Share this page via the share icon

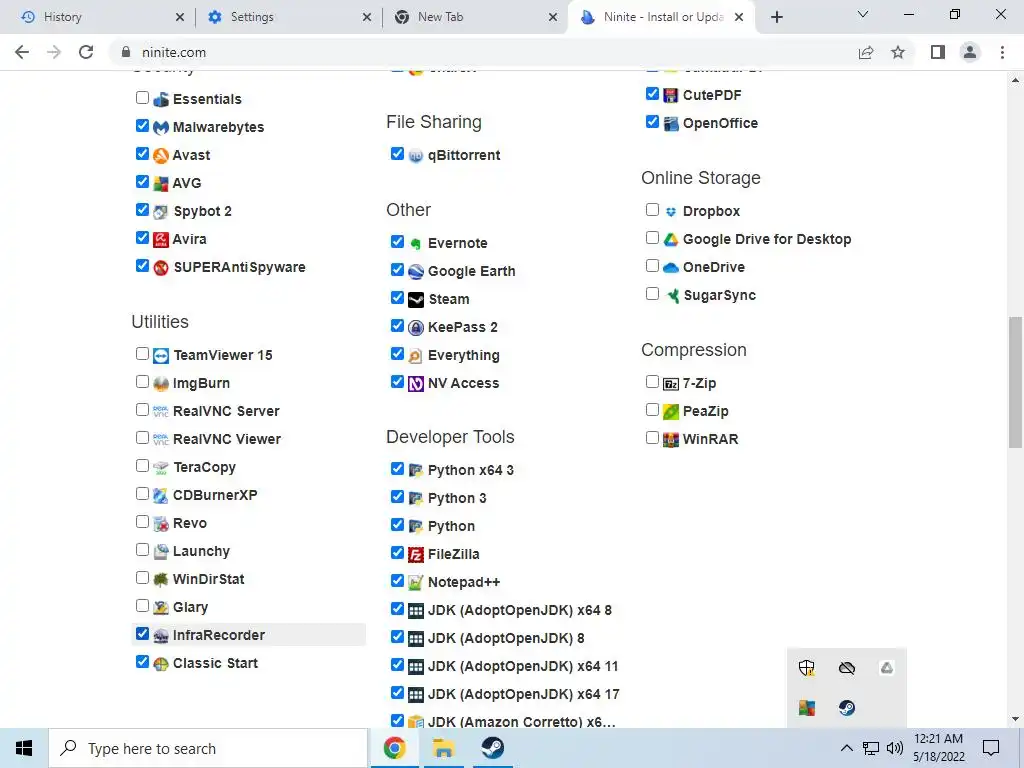point(866,52)
